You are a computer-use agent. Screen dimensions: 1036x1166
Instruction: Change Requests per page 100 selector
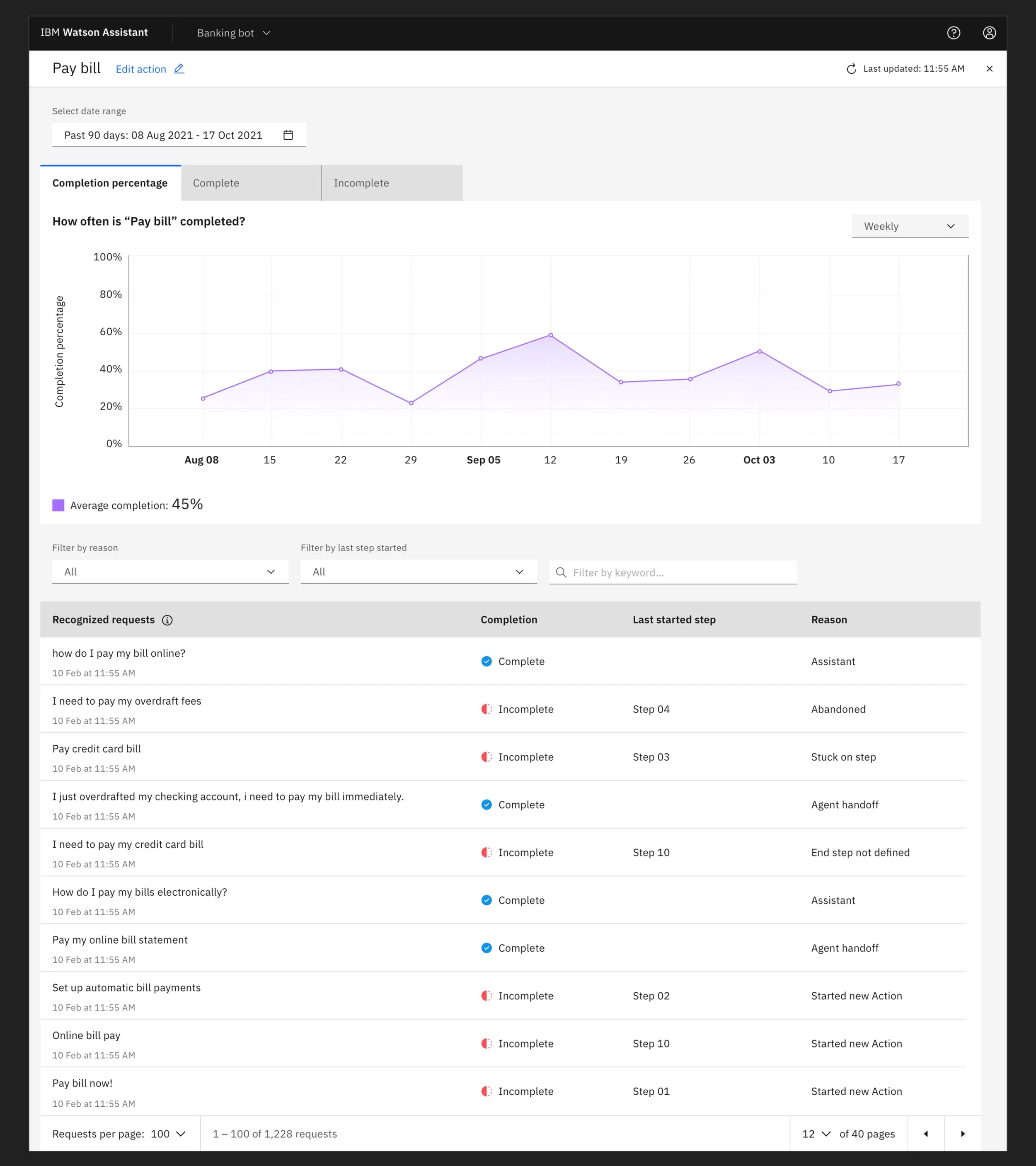(x=168, y=1134)
